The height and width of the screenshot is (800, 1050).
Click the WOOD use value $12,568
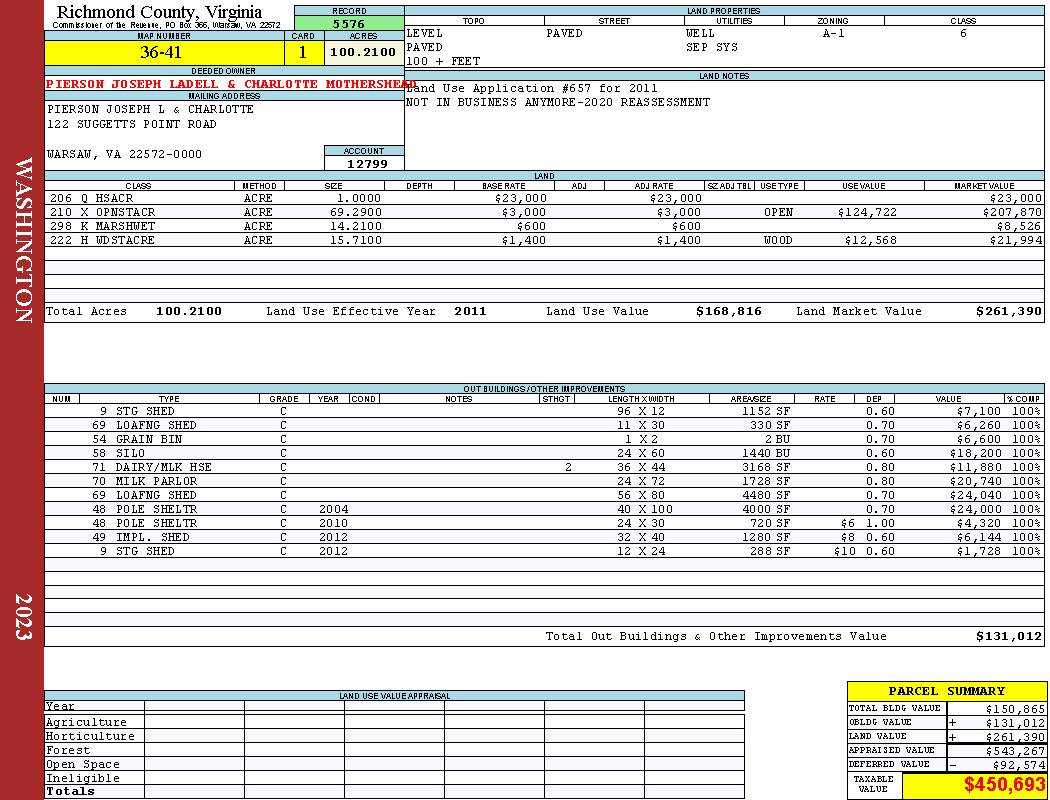[871, 240]
